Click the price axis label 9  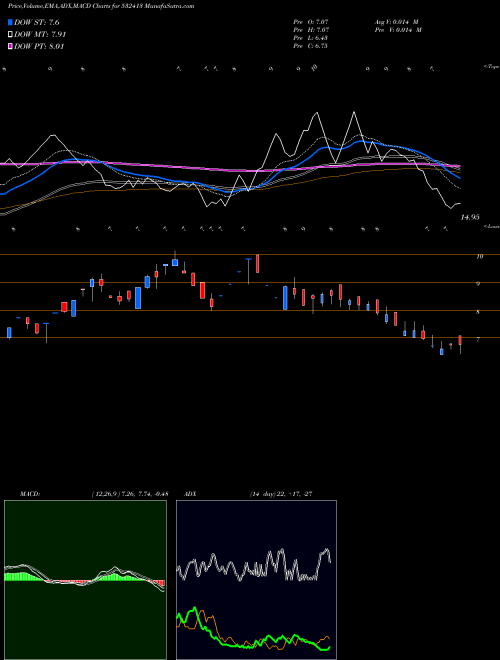click(478, 284)
